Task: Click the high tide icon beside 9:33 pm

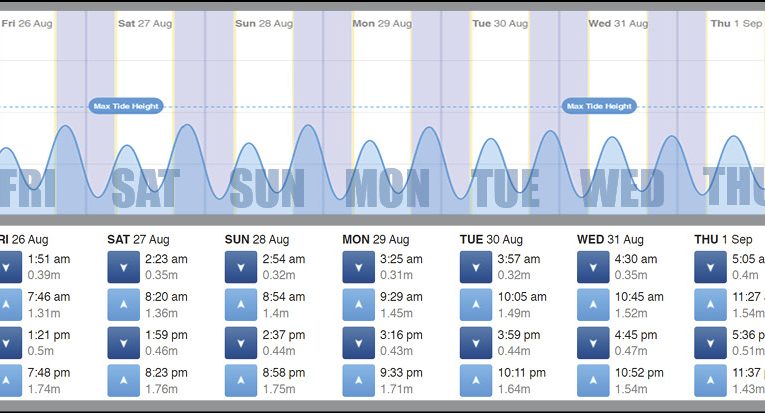Action: click(x=358, y=381)
